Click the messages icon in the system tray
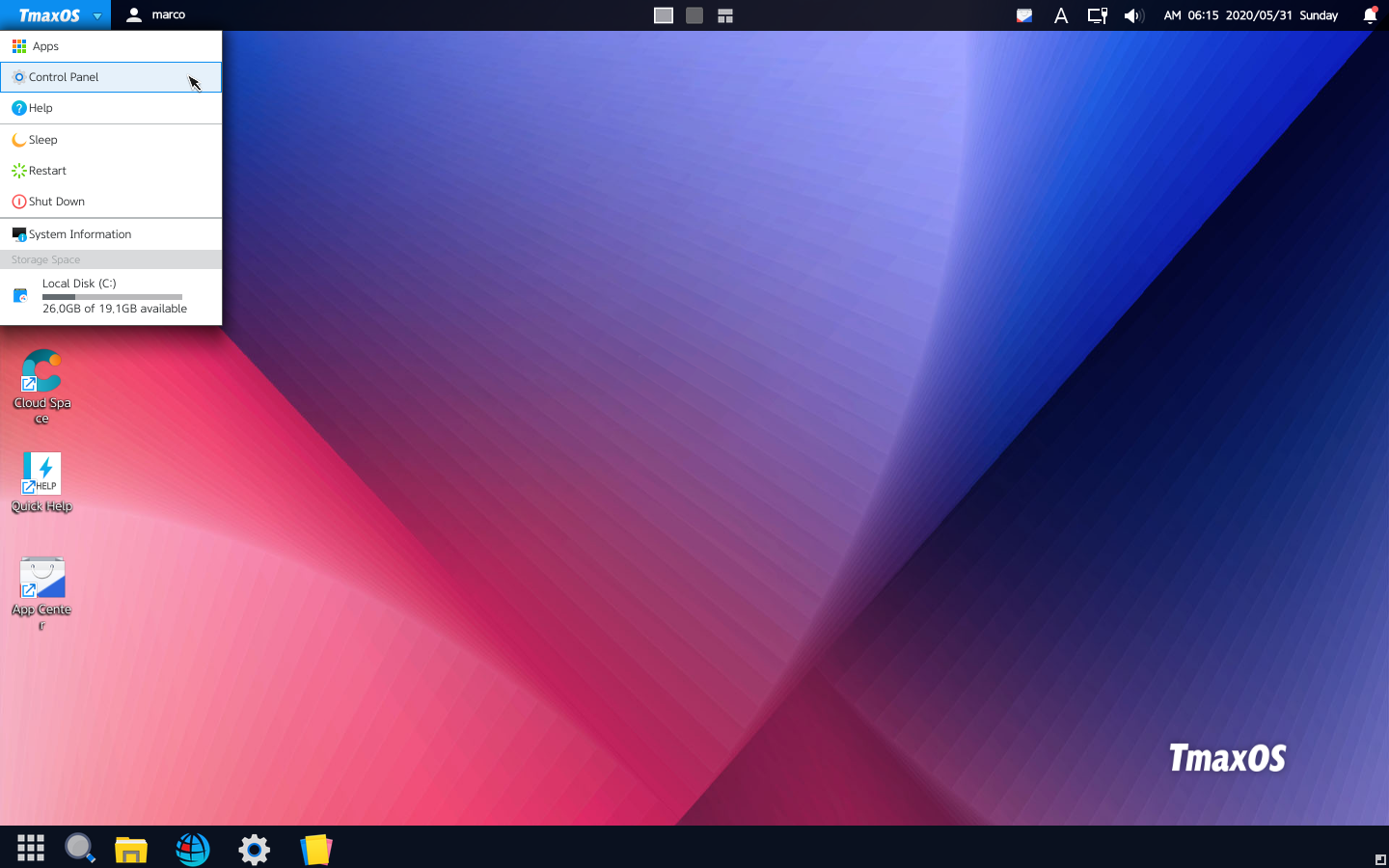The height and width of the screenshot is (868, 1389). [1023, 15]
